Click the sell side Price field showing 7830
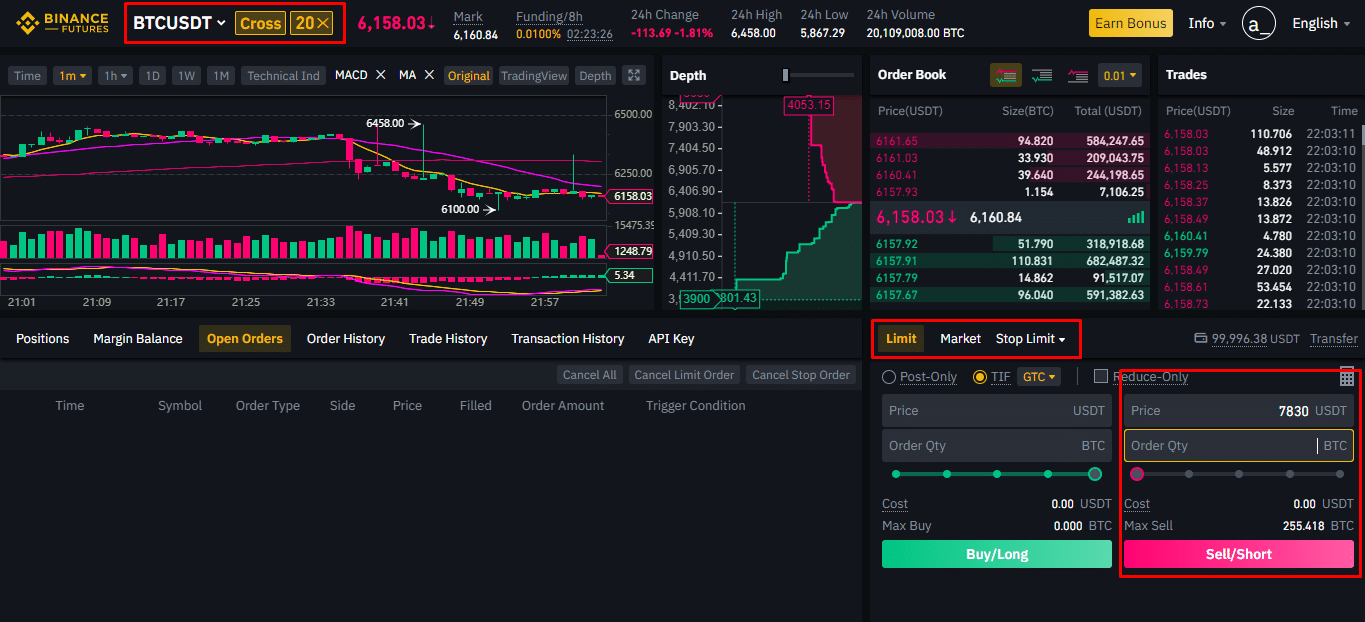Screen dimensions: 1365x622 1239,411
